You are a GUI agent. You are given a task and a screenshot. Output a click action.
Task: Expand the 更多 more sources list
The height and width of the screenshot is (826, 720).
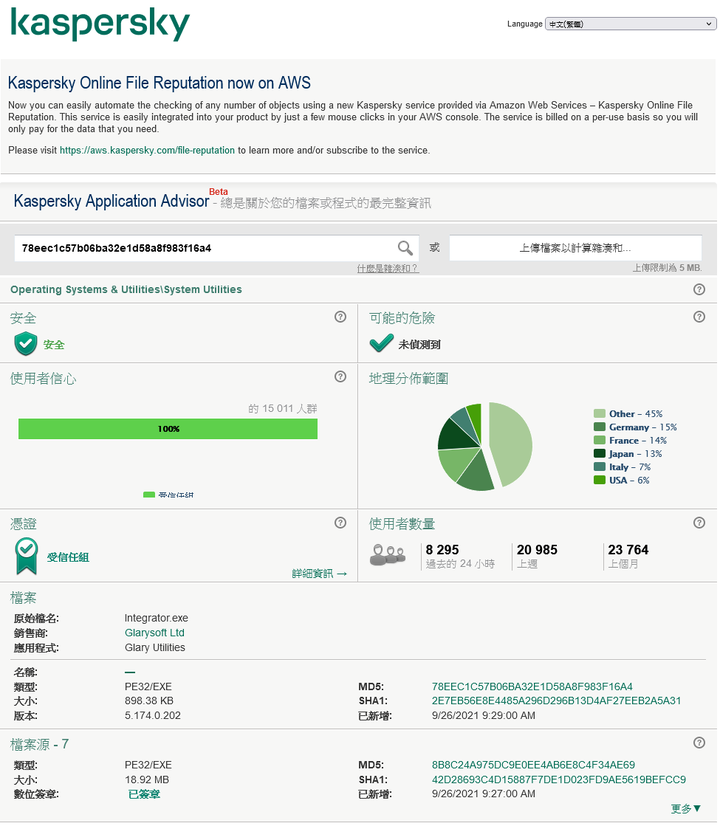pos(686,809)
